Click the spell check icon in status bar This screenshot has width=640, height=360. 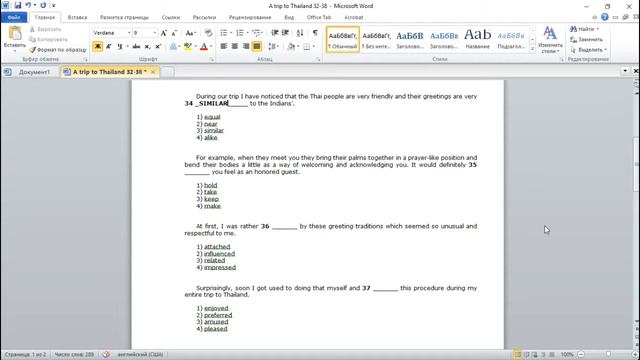pyautogui.click(x=106, y=354)
